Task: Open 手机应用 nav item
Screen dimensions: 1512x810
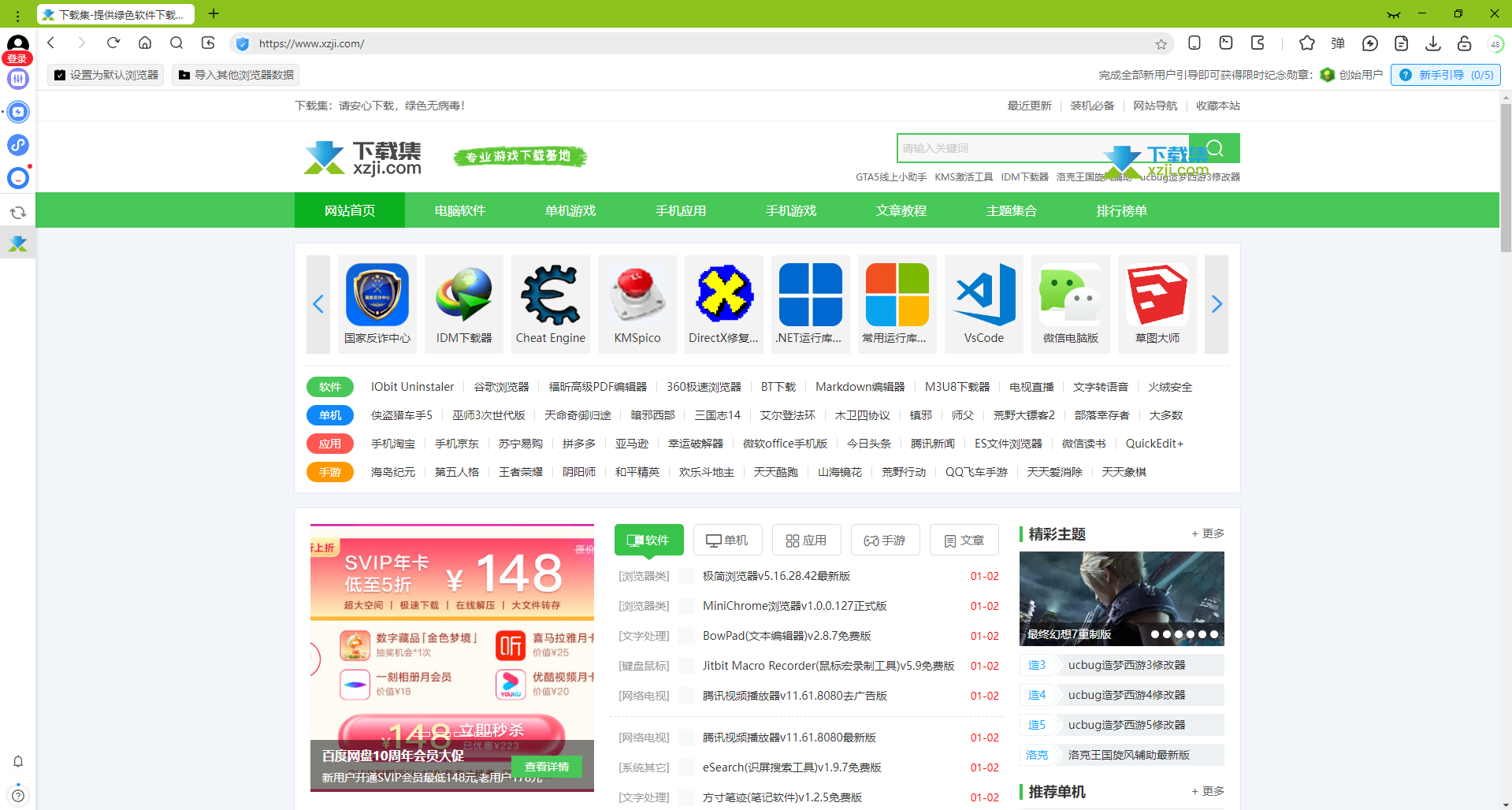Action: coord(681,210)
